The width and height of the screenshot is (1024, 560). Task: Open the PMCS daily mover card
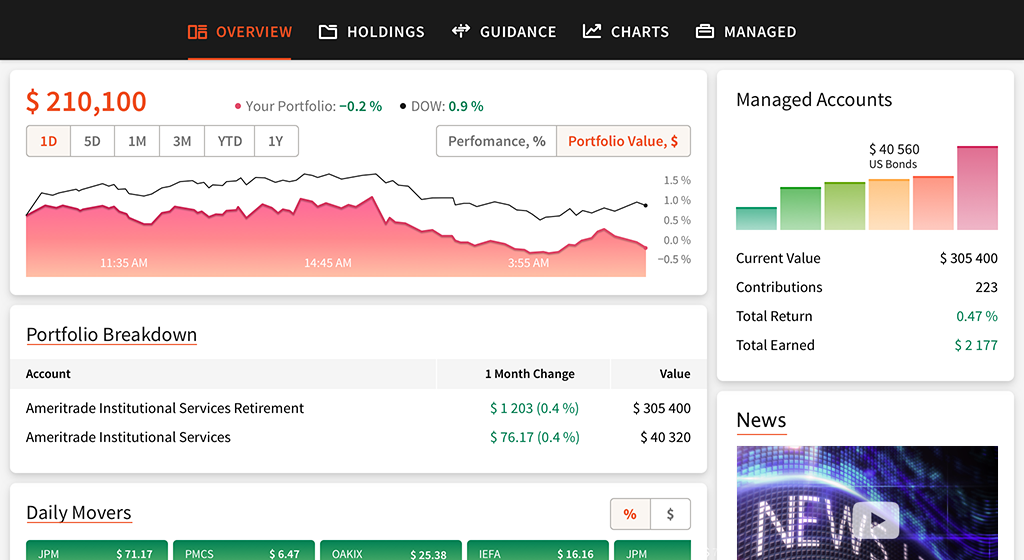pos(243,552)
